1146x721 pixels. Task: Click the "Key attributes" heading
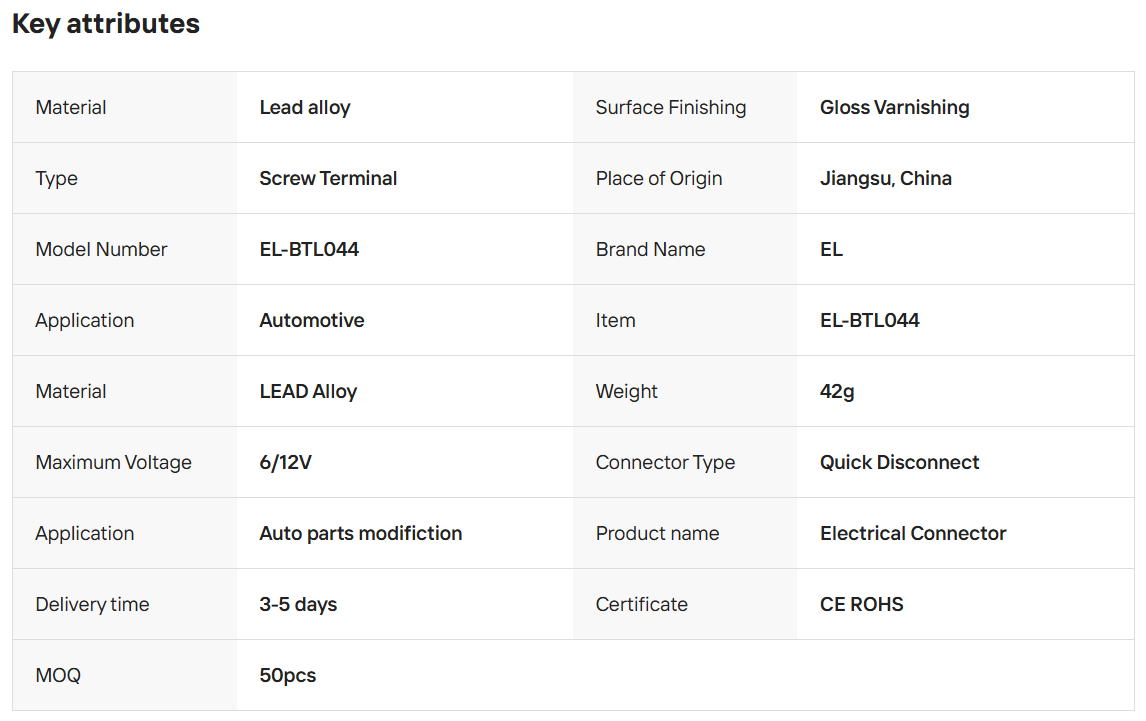[106, 24]
